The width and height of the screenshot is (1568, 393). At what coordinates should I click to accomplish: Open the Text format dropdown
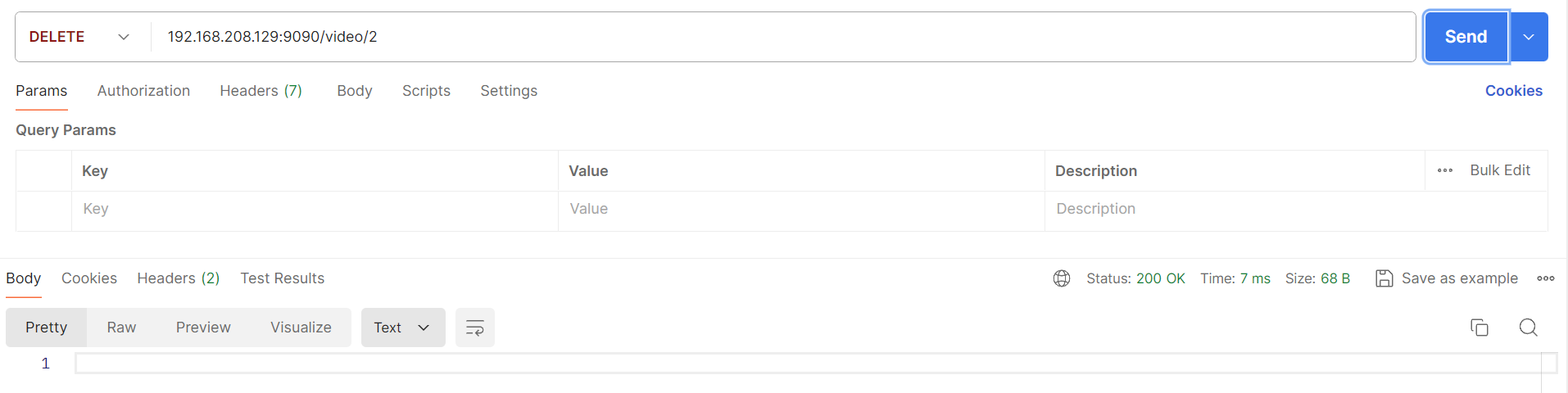tap(402, 327)
